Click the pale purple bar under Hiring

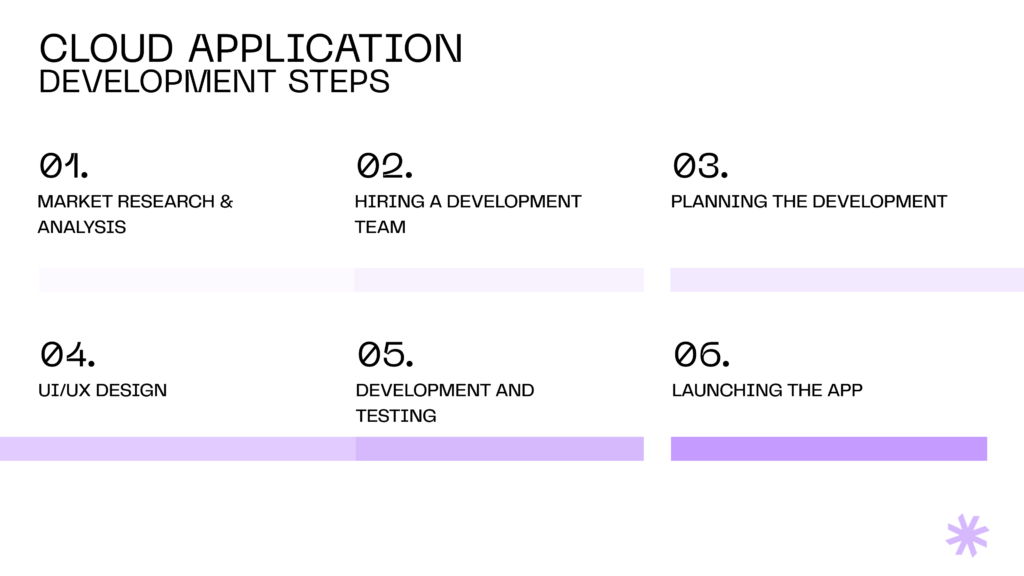(x=499, y=280)
